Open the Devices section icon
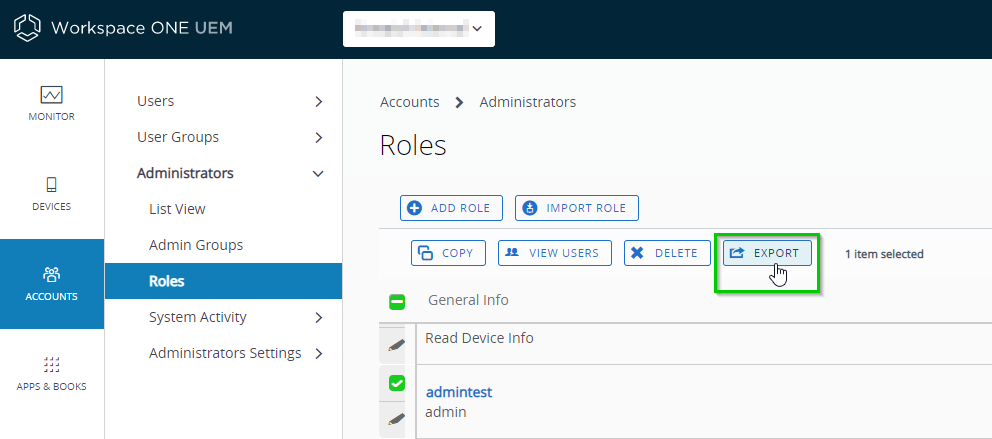992x439 pixels. (x=52, y=184)
